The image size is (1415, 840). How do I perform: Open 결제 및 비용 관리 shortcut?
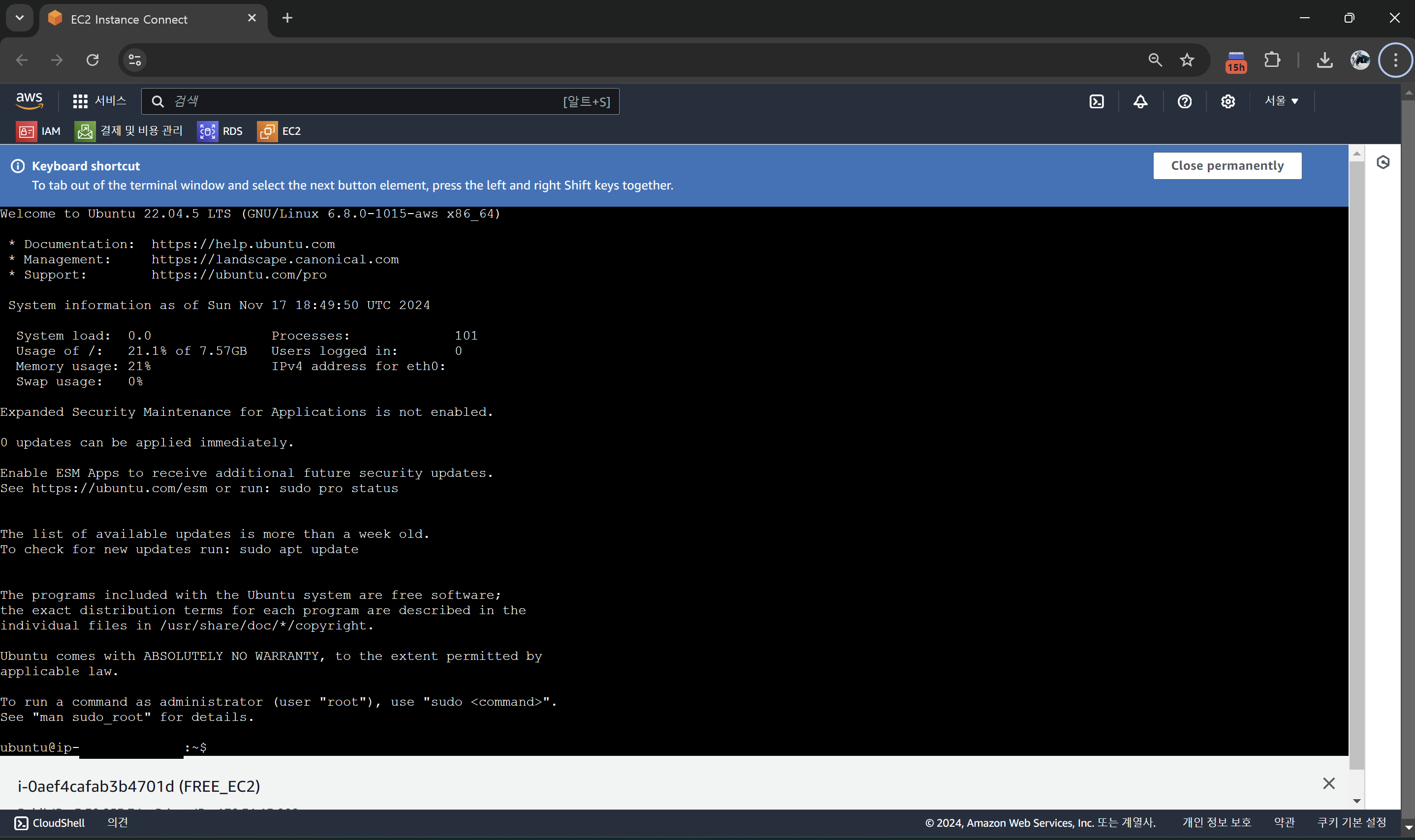click(128, 131)
